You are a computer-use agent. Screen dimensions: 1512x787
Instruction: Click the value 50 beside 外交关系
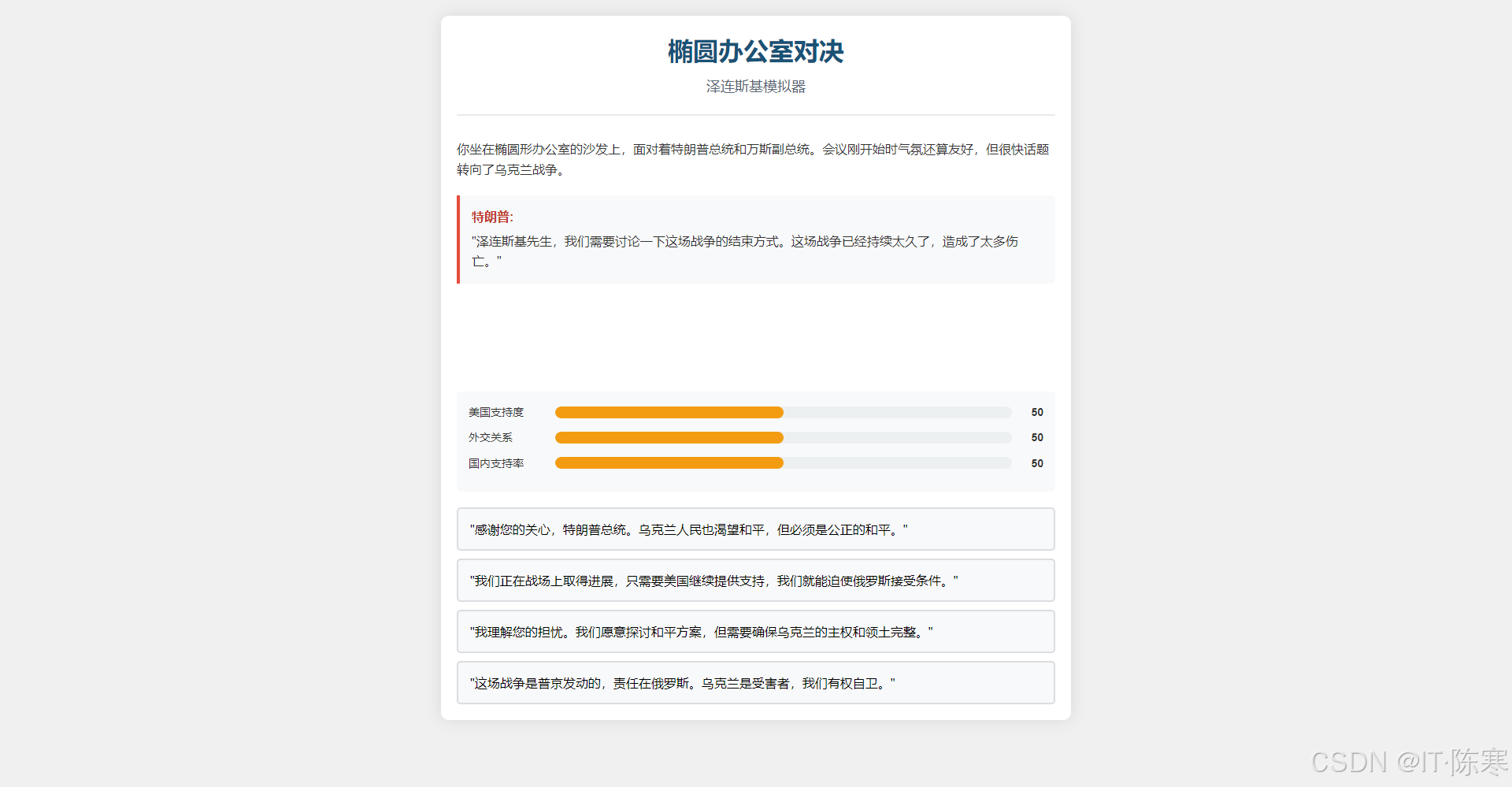tap(1037, 437)
